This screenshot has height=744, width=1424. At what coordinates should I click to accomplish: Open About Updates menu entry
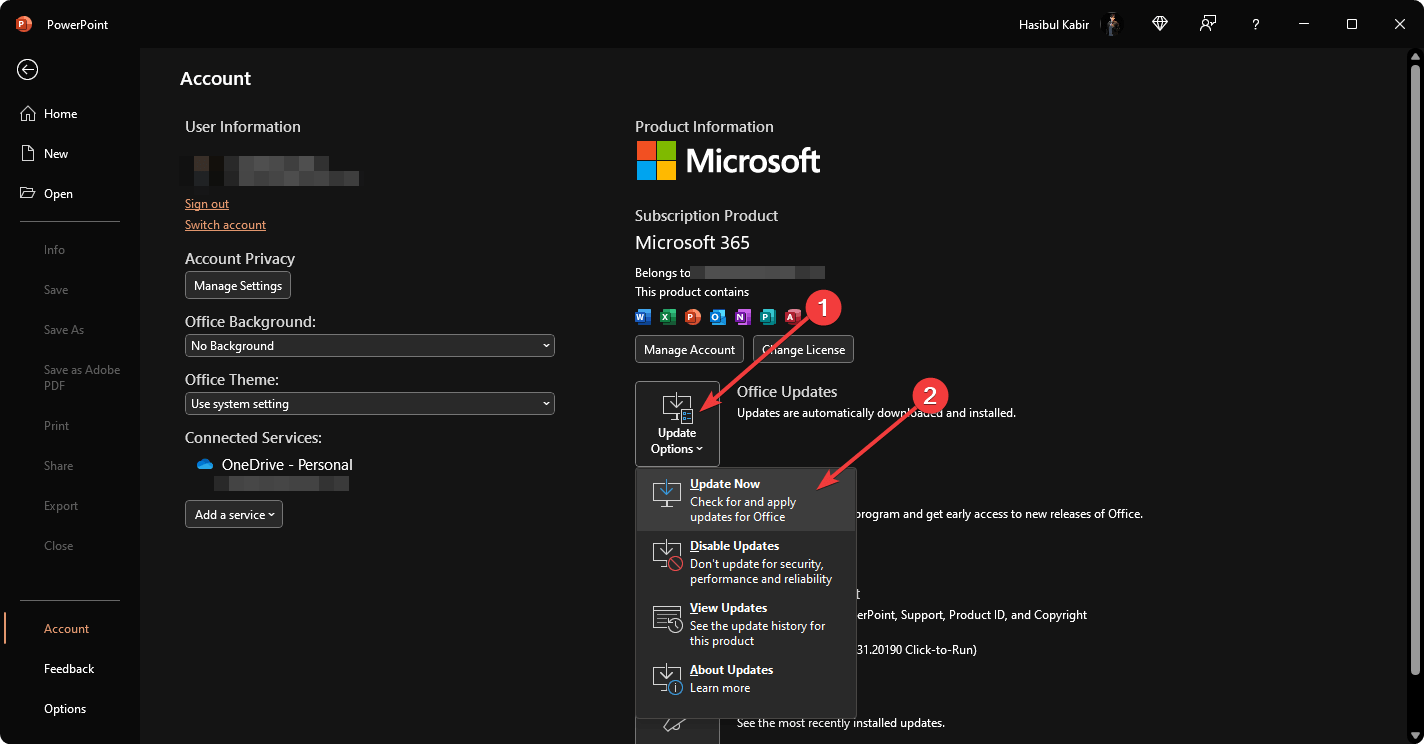coord(746,679)
